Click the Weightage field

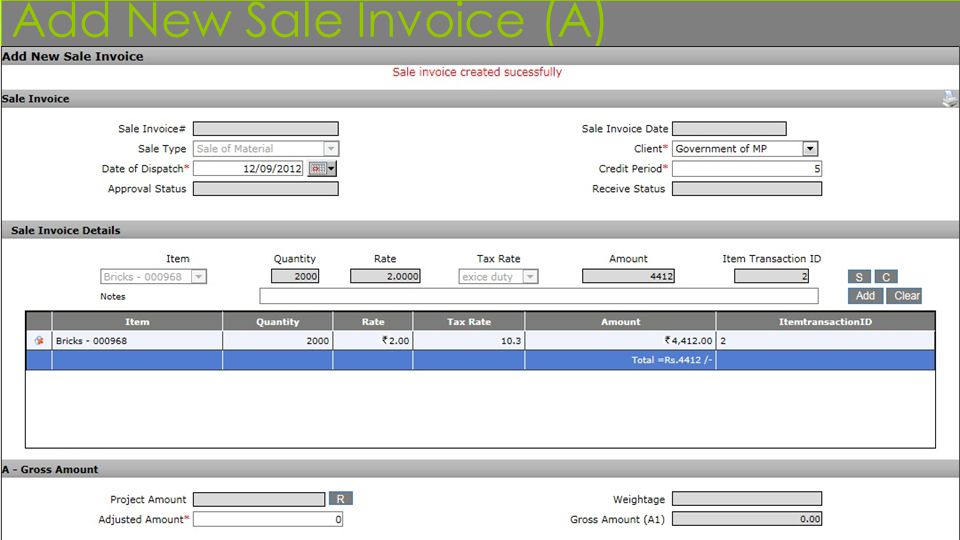click(747, 499)
